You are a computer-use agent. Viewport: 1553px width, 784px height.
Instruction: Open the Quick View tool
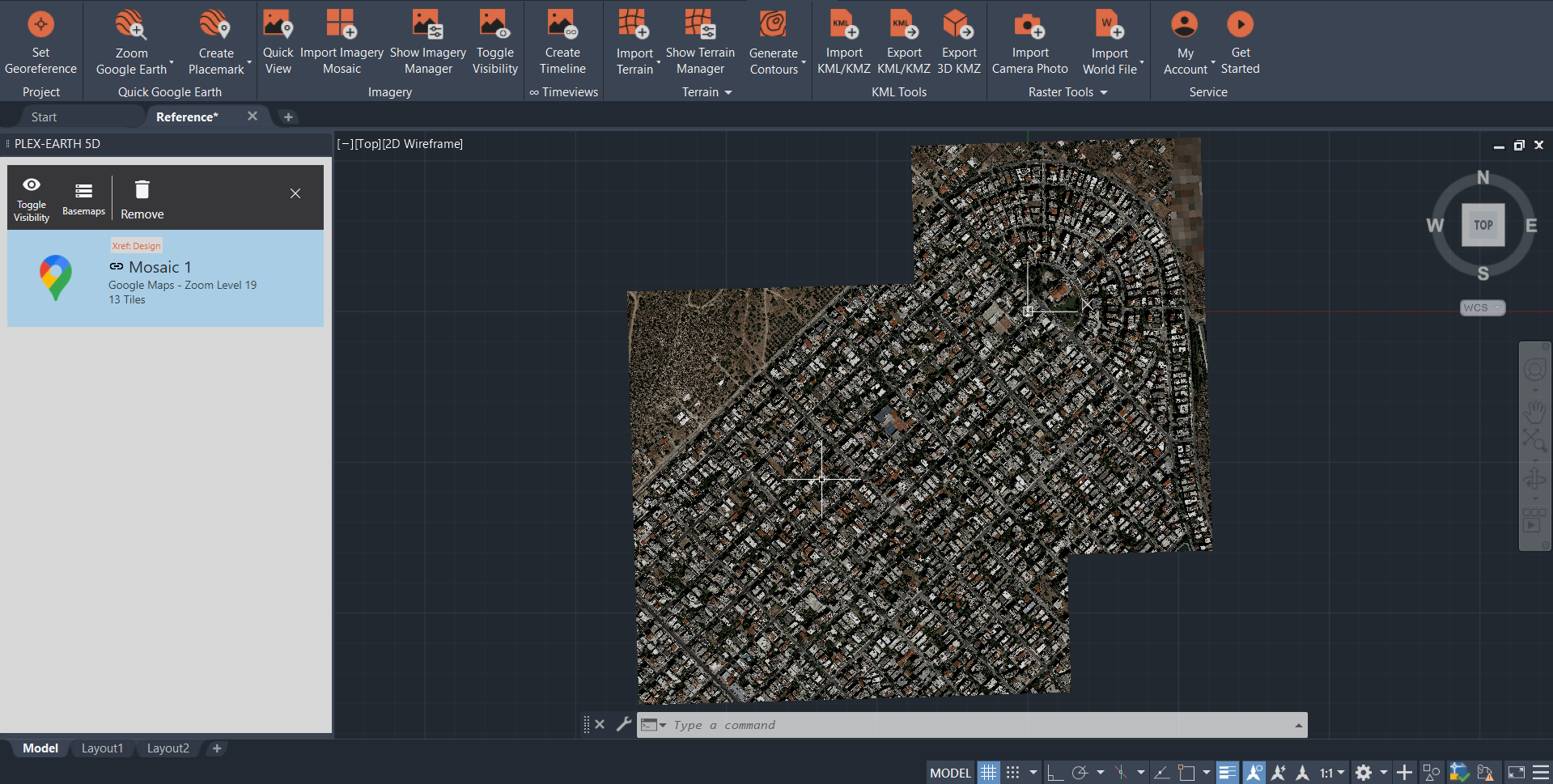[x=278, y=42]
